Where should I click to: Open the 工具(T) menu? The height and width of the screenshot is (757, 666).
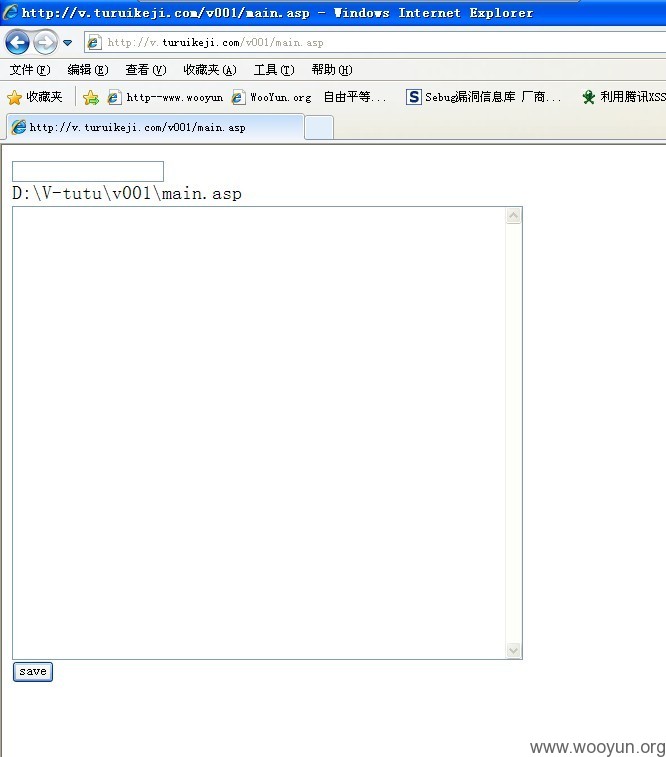tap(274, 70)
